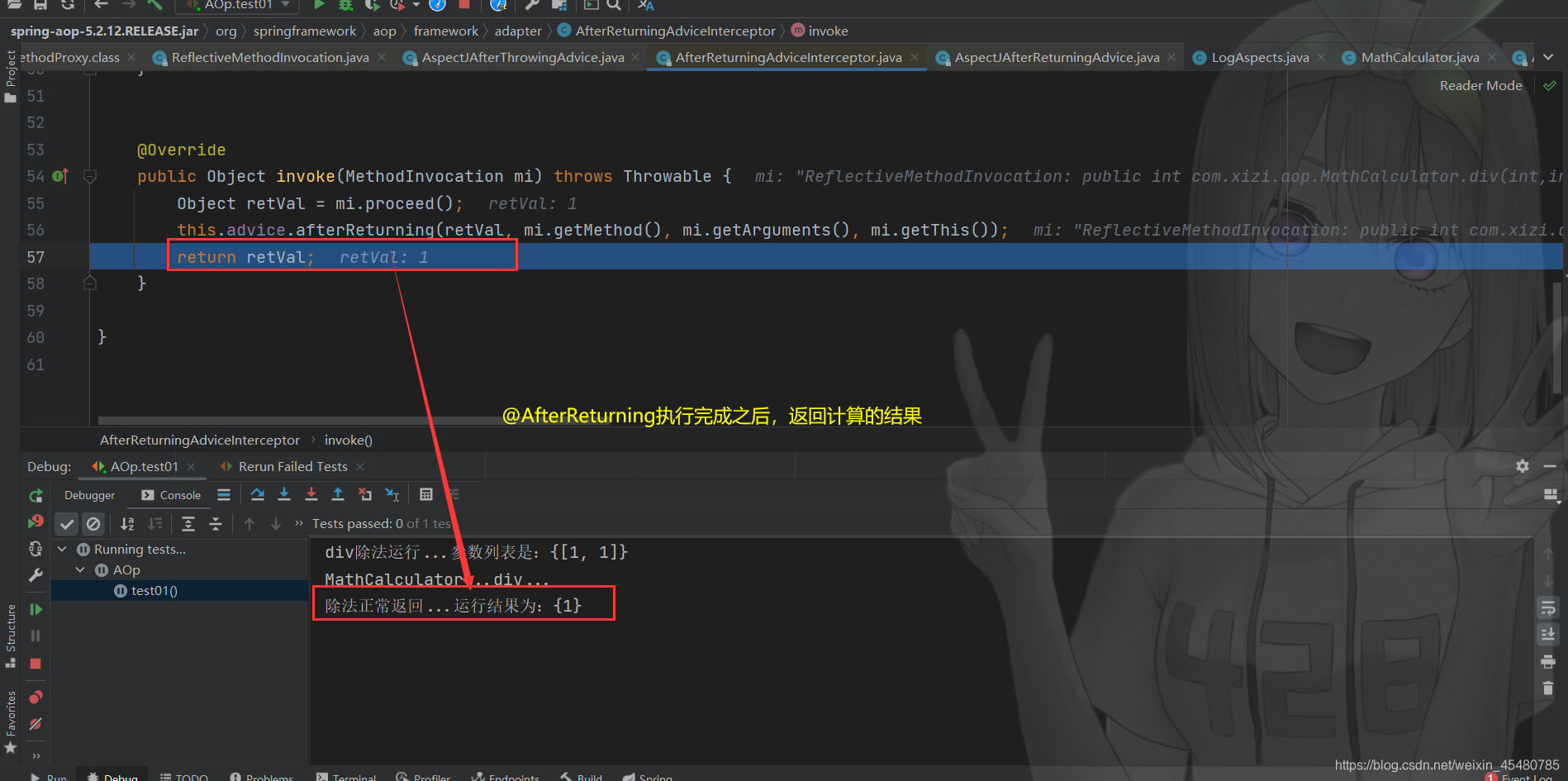The width and height of the screenshot is (1568, 781).
Task: Enable Reader Mode label
Action: tap(1480, 85)
